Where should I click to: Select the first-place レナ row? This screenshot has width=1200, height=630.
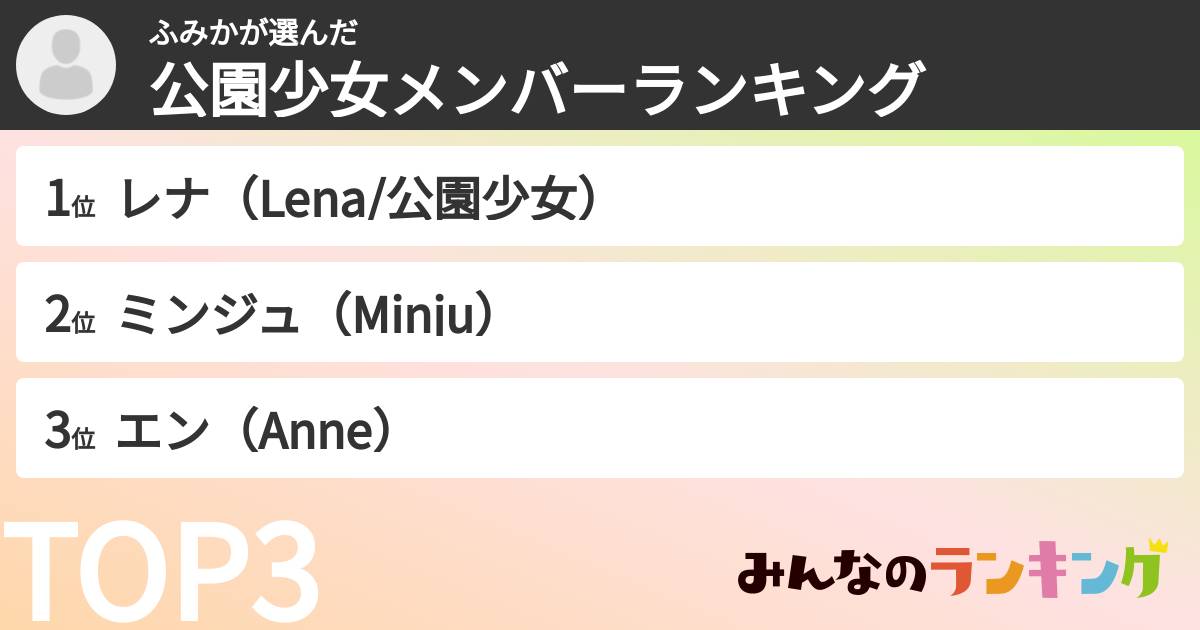pos(600,196)
